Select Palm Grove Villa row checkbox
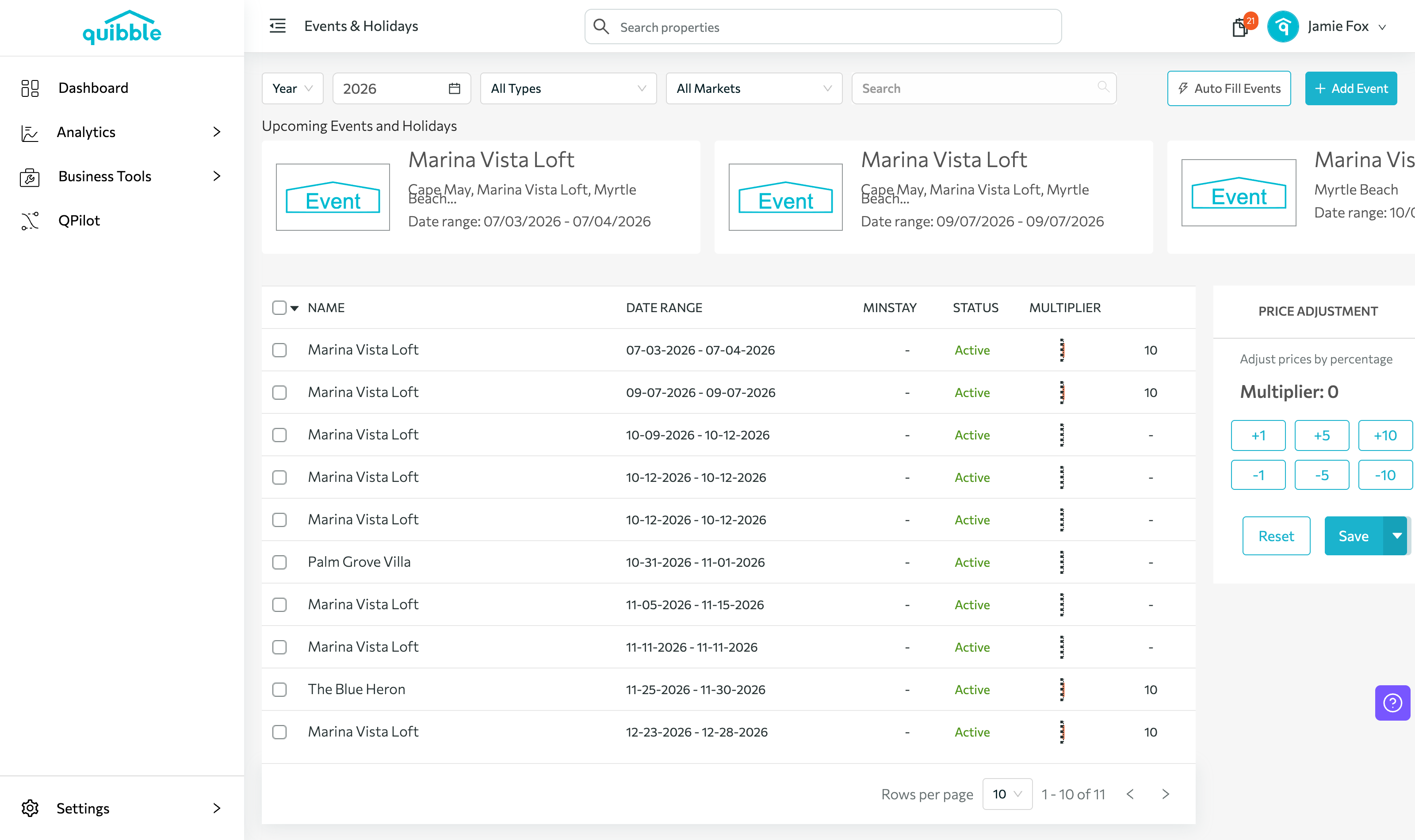The height and width of the screenshot is (840, 1415). (279, 562)
